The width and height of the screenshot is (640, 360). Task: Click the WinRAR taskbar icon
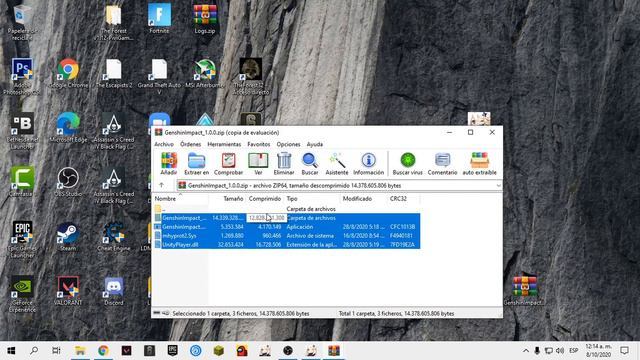(x=333, y=350)
